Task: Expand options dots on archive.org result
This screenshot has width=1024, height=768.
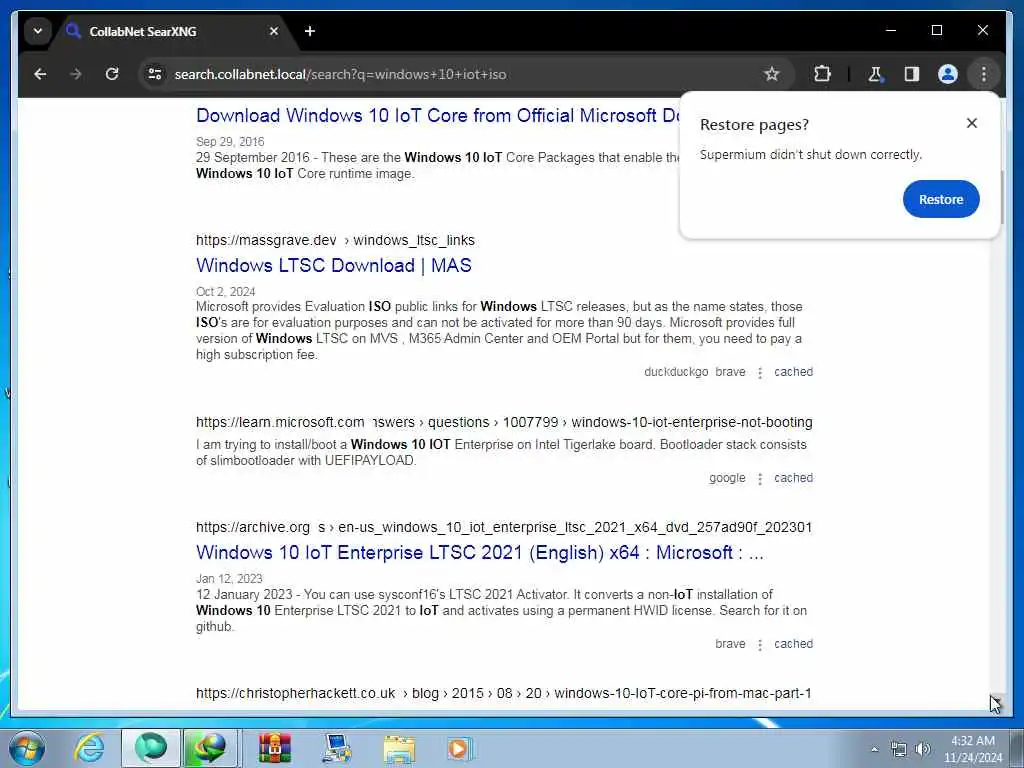Action: 760,645
